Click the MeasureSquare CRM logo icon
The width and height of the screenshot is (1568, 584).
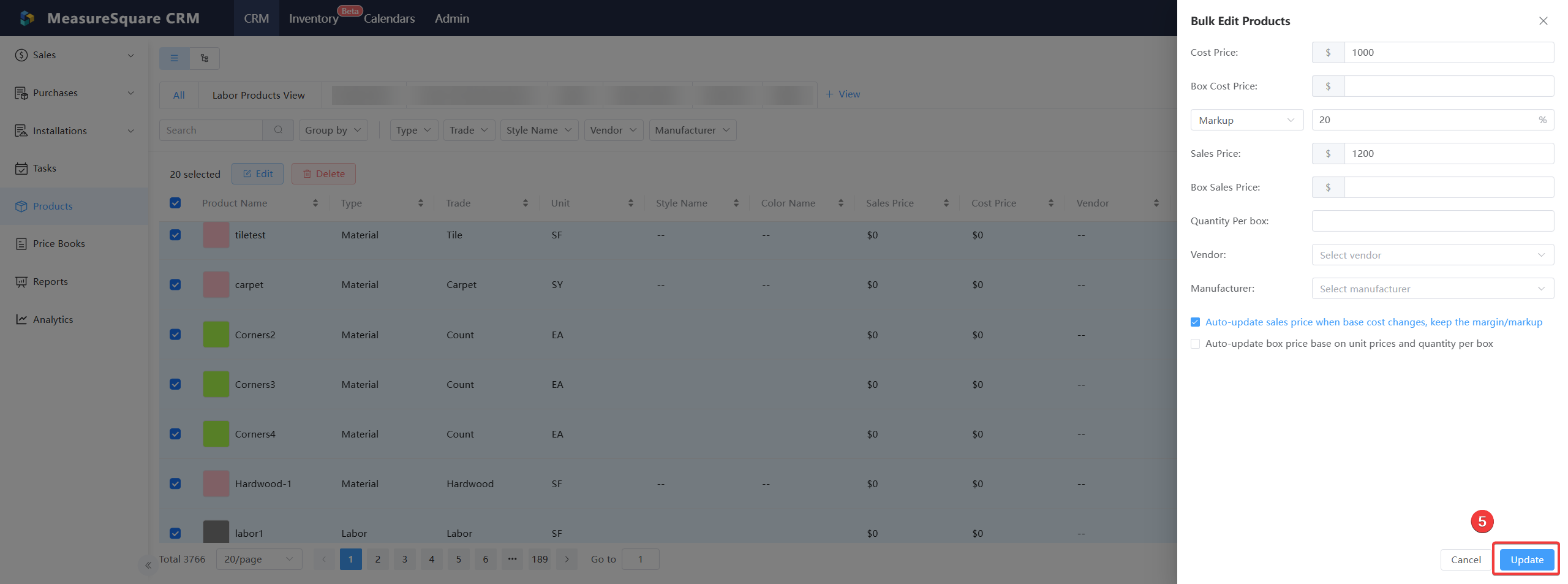[26, 18]
